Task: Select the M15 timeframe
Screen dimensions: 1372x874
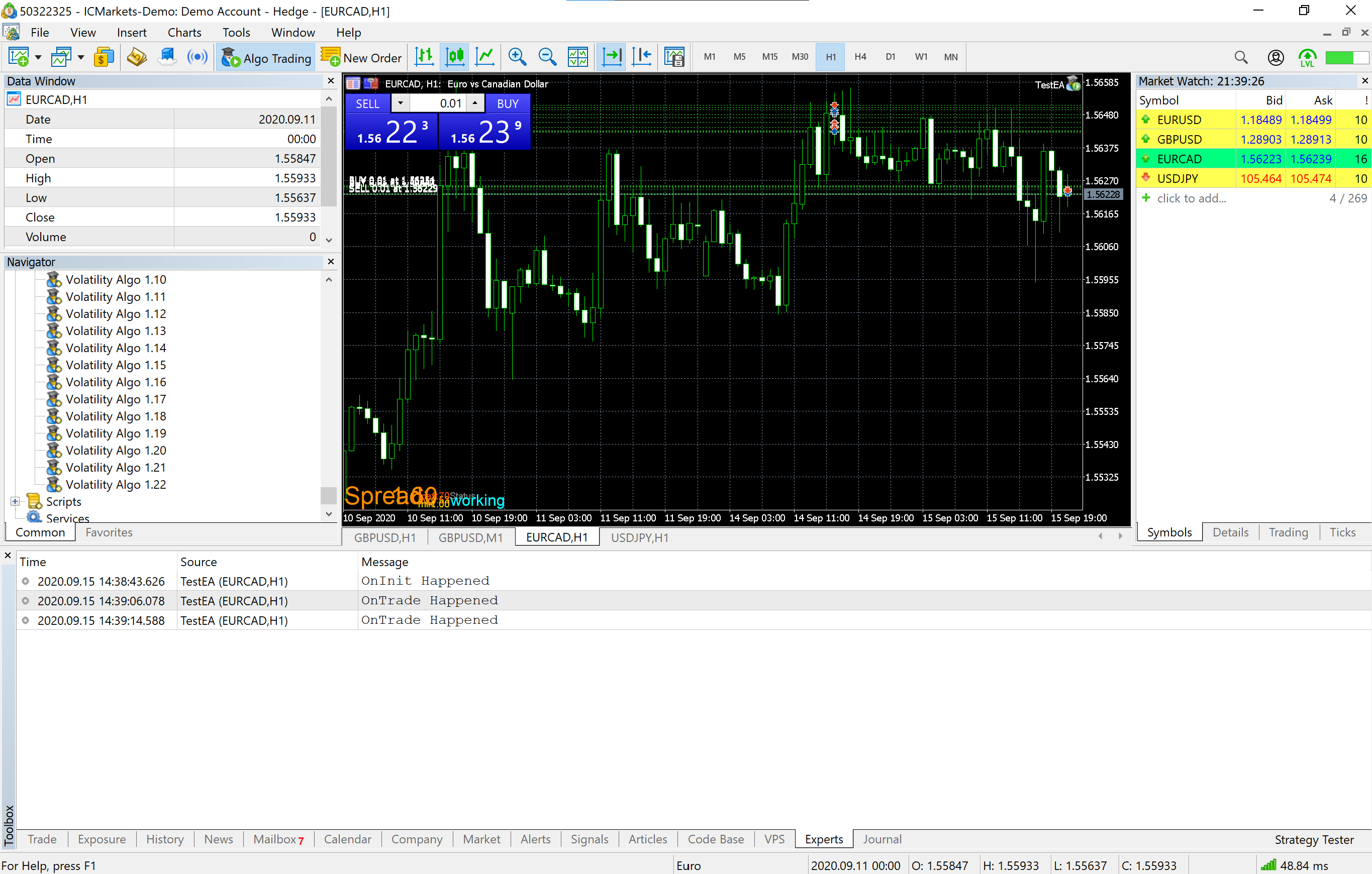Action: (770, 57)
